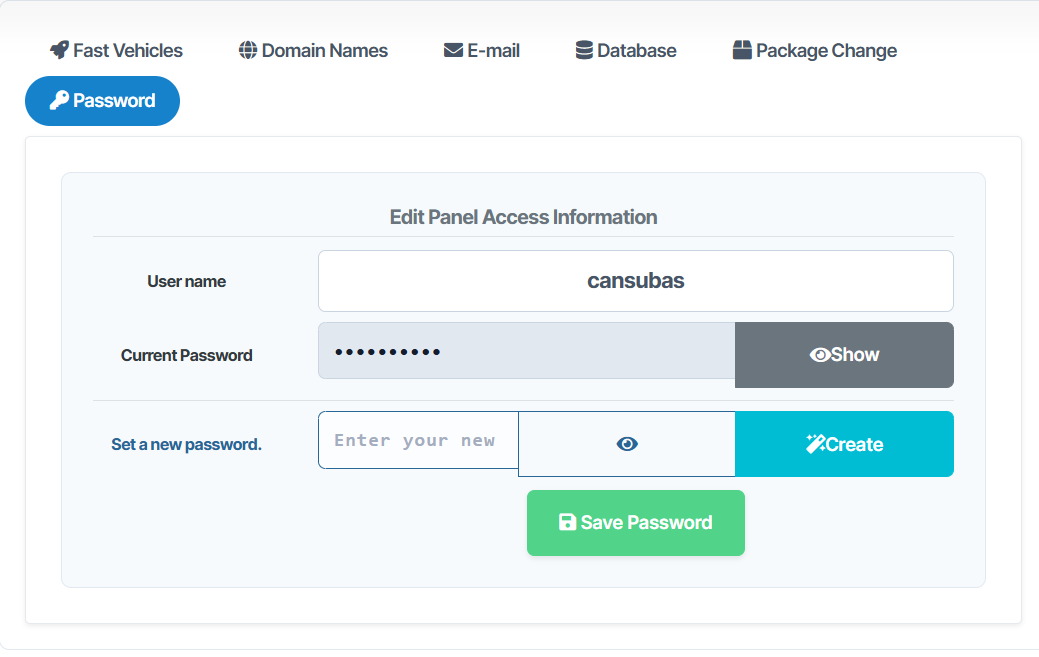Click the masked Current Password field
The image size is (1039, 657).
coord(526,351)
